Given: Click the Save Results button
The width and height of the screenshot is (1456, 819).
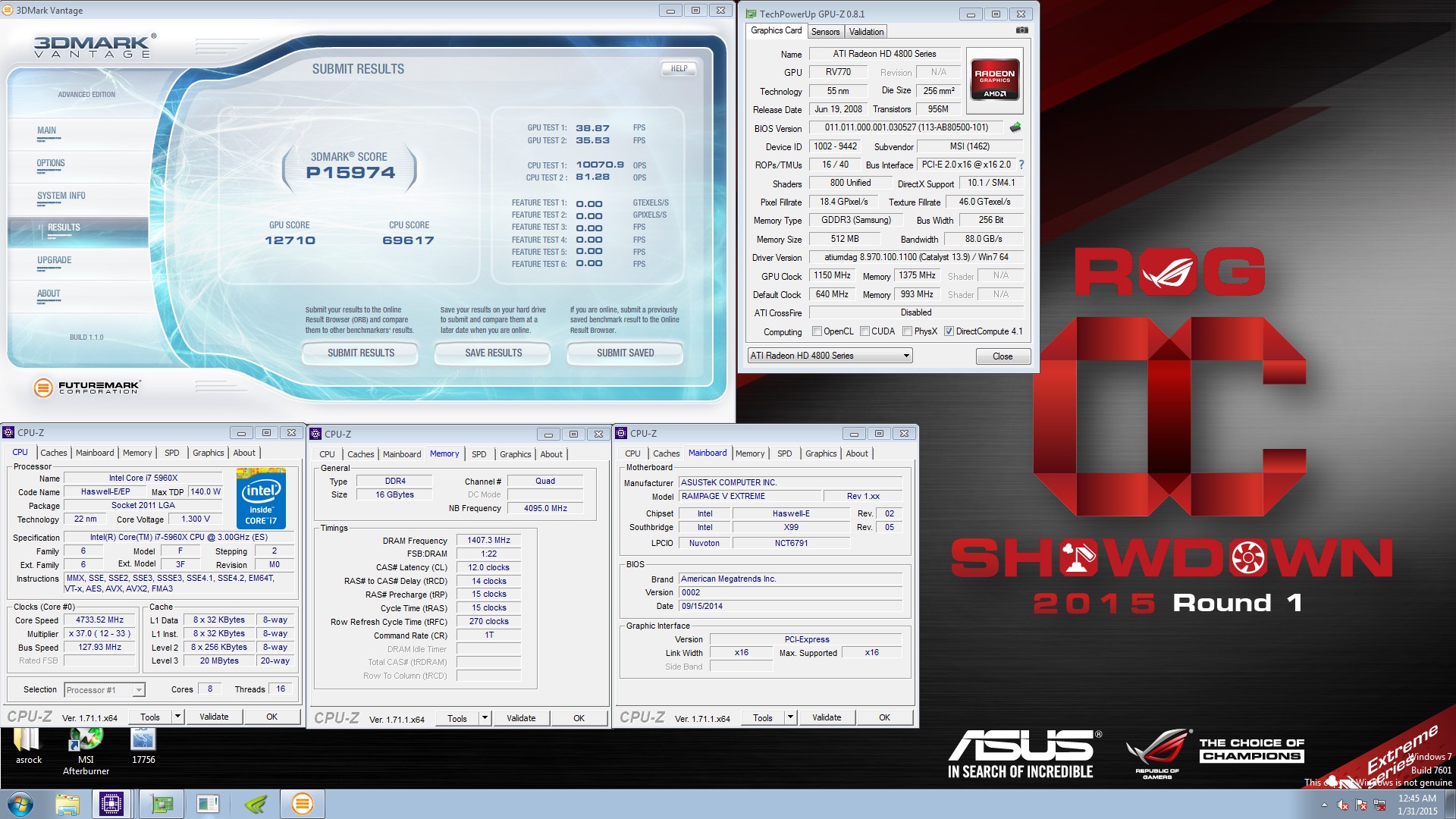Looking at the screenshot, I should click(x=494, y=353).
